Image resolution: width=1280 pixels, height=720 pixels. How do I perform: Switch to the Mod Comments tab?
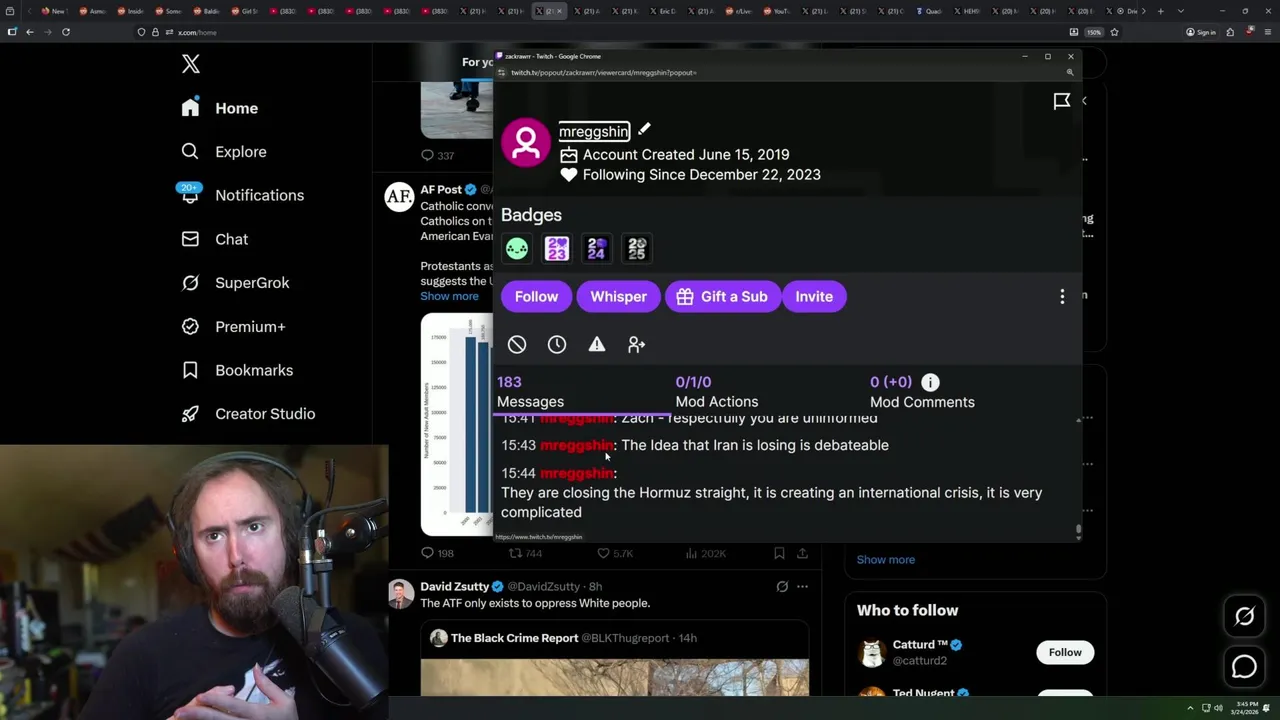pos(922,392)
